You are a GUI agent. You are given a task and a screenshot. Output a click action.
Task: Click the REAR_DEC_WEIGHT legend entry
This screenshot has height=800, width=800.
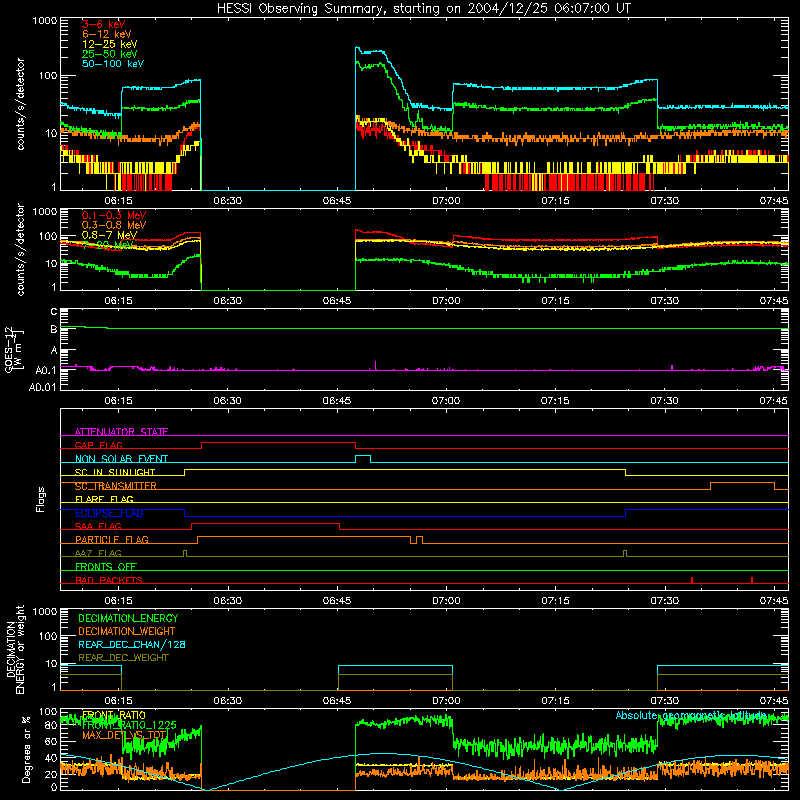pos(123,658)
